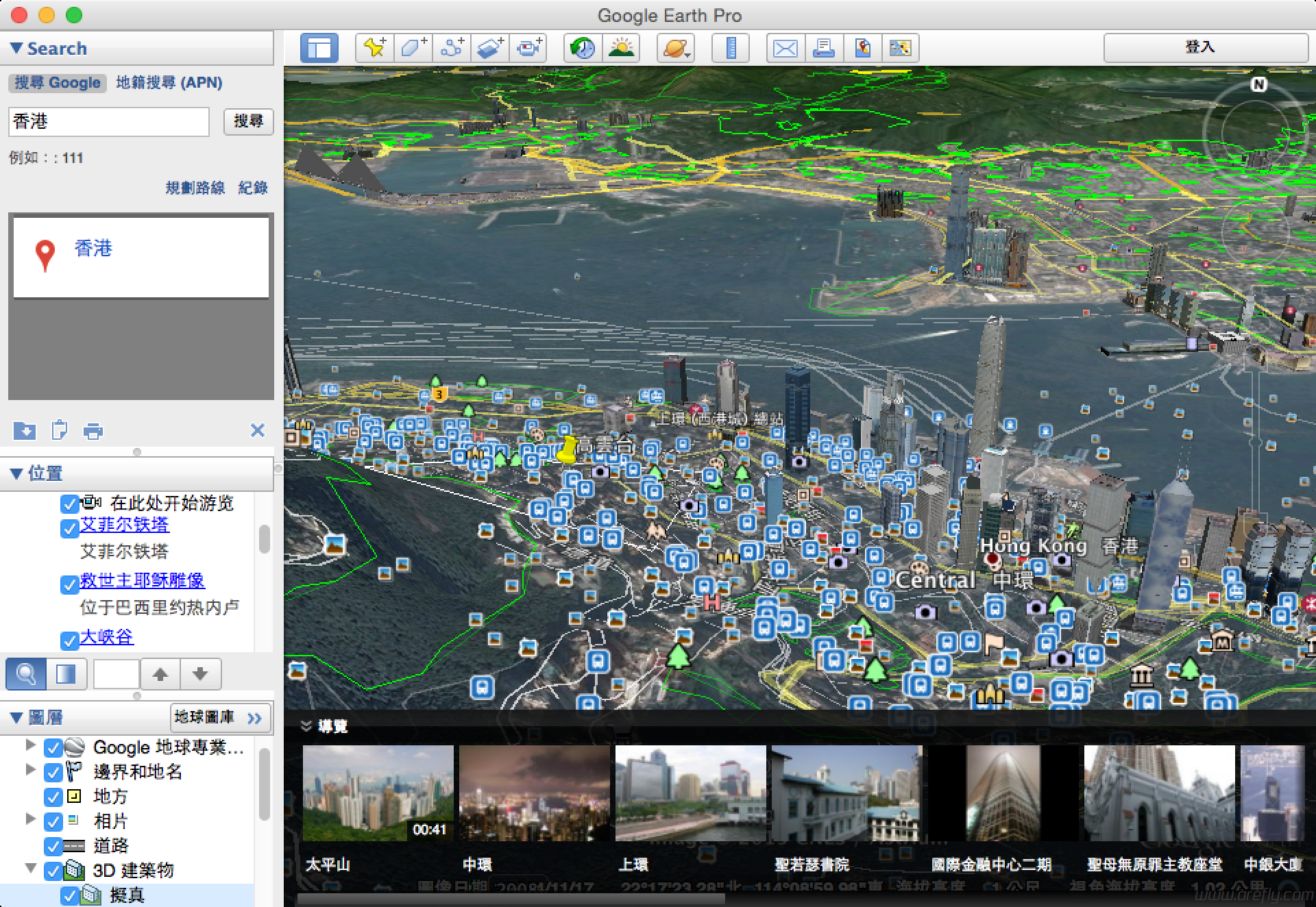Copy search results clipboard icon
The width and height of the screenshot is (1316, 907).
coord(59,430)
